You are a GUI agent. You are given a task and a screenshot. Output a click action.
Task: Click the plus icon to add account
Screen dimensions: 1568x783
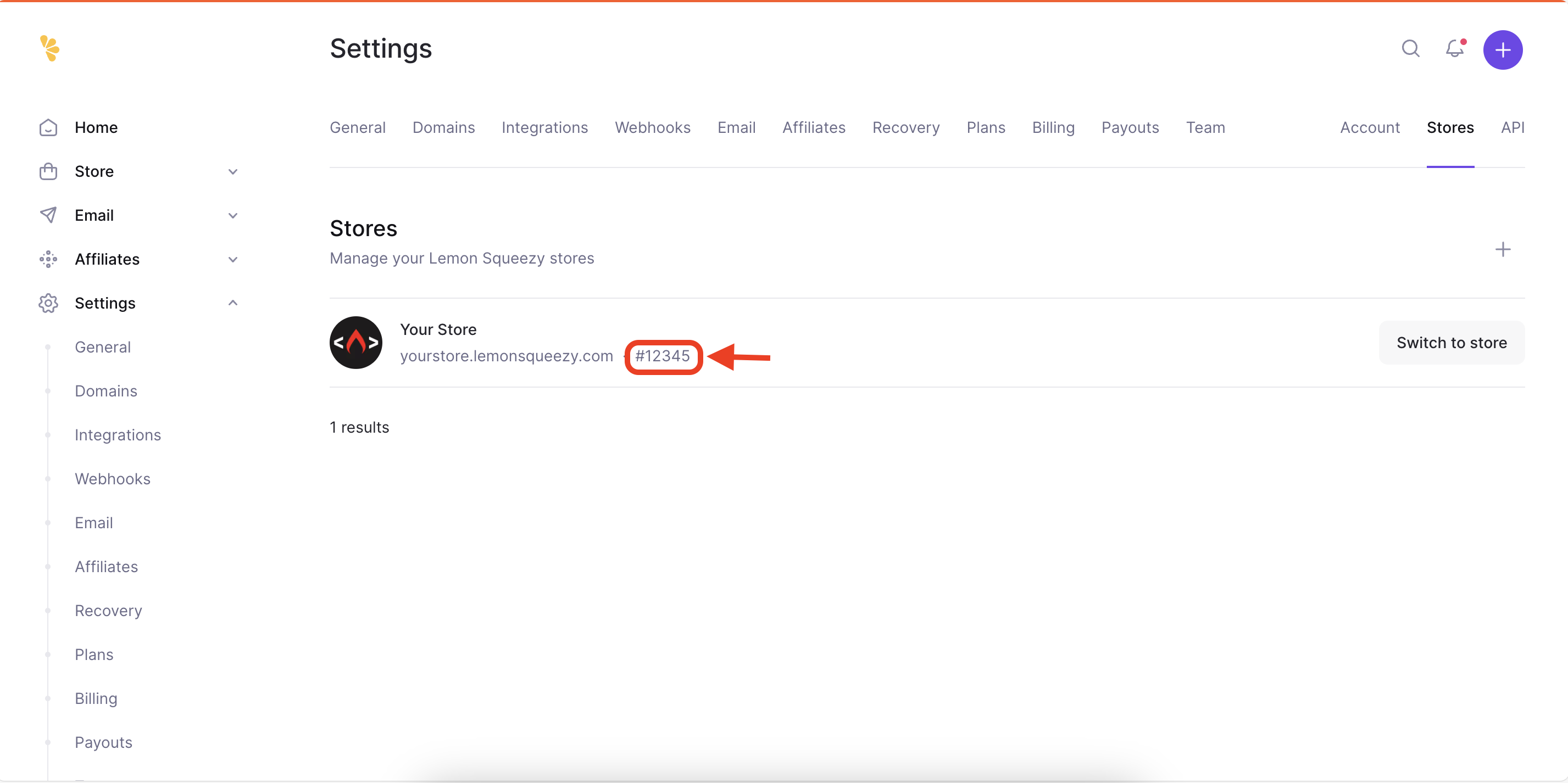pyautogui.click(x=1504, y=48)
